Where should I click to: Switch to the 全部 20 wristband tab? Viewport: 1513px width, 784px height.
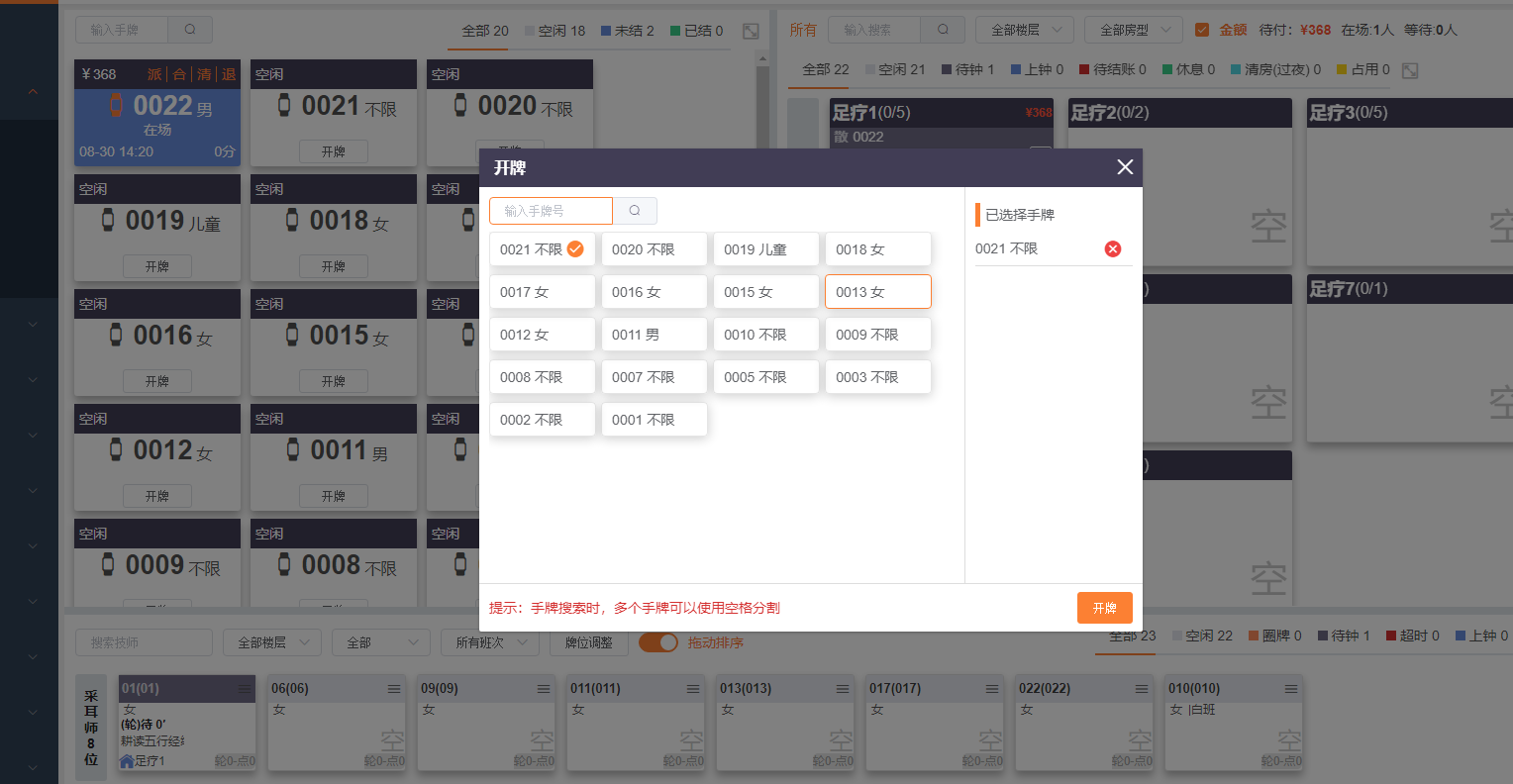click(x=485, y=31)
